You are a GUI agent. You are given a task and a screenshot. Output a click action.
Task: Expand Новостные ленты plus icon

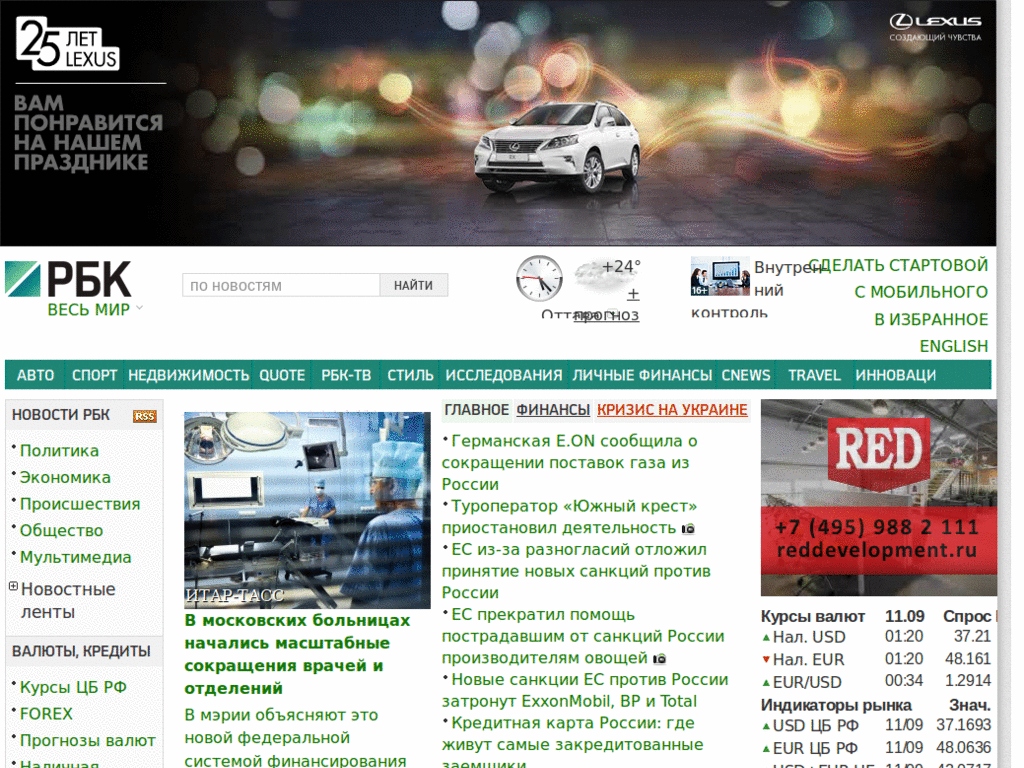pyautogui.click(x=13, y=586)
